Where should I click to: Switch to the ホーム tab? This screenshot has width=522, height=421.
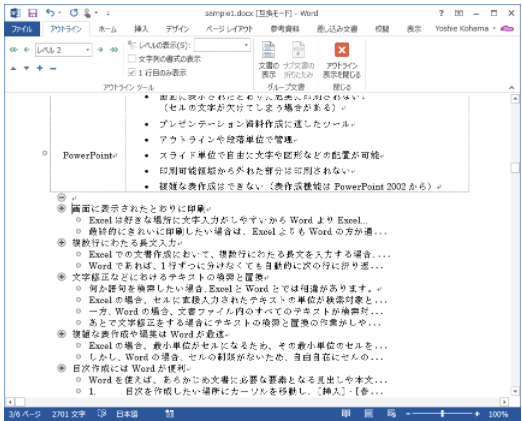click(x=108, y=29)
